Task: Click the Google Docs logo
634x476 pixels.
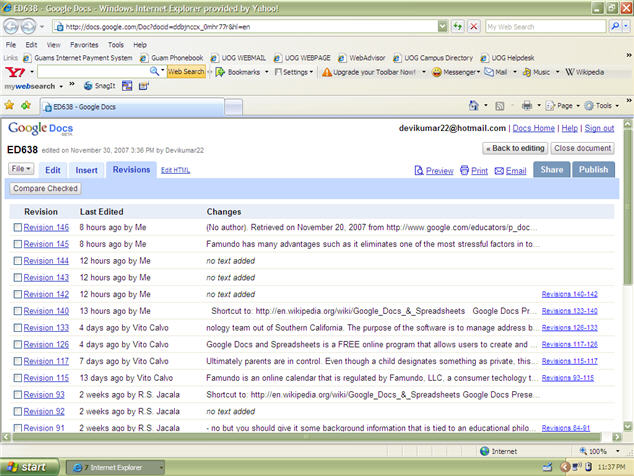Action: (40, 129)
